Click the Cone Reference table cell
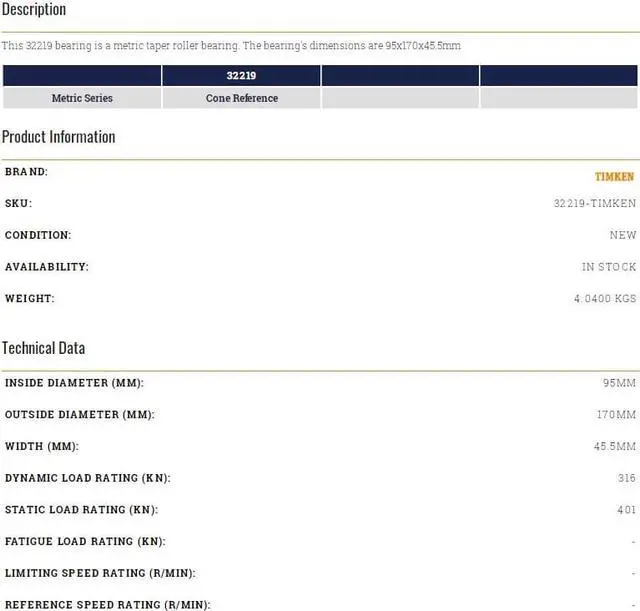640x611 pixels. (x=241, y=98)
